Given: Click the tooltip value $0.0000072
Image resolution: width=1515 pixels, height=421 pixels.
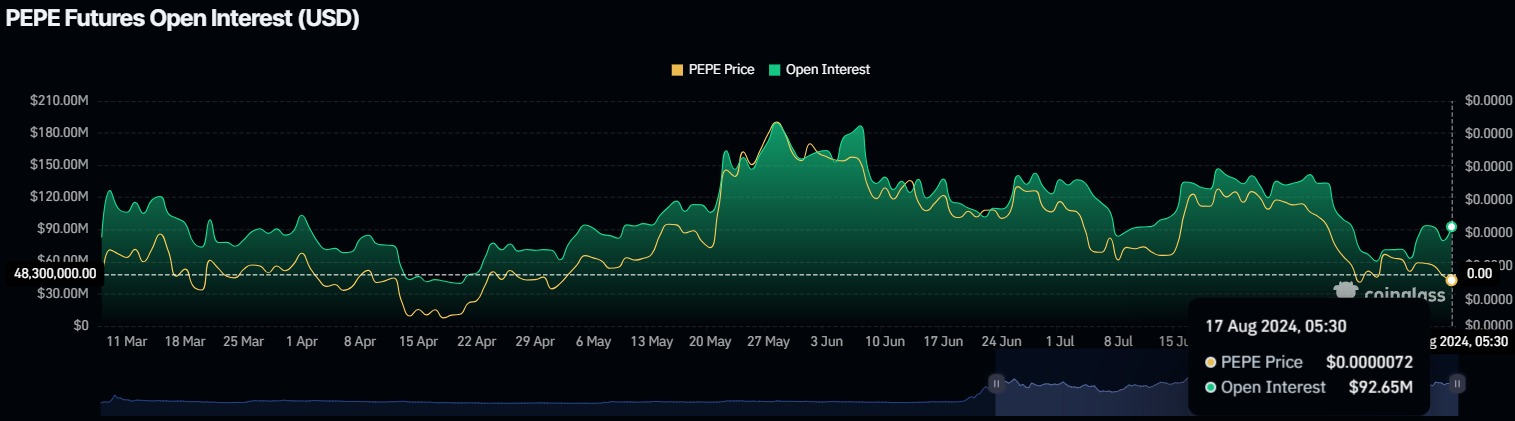Looking at the screenshot, I should point(1369,362).
